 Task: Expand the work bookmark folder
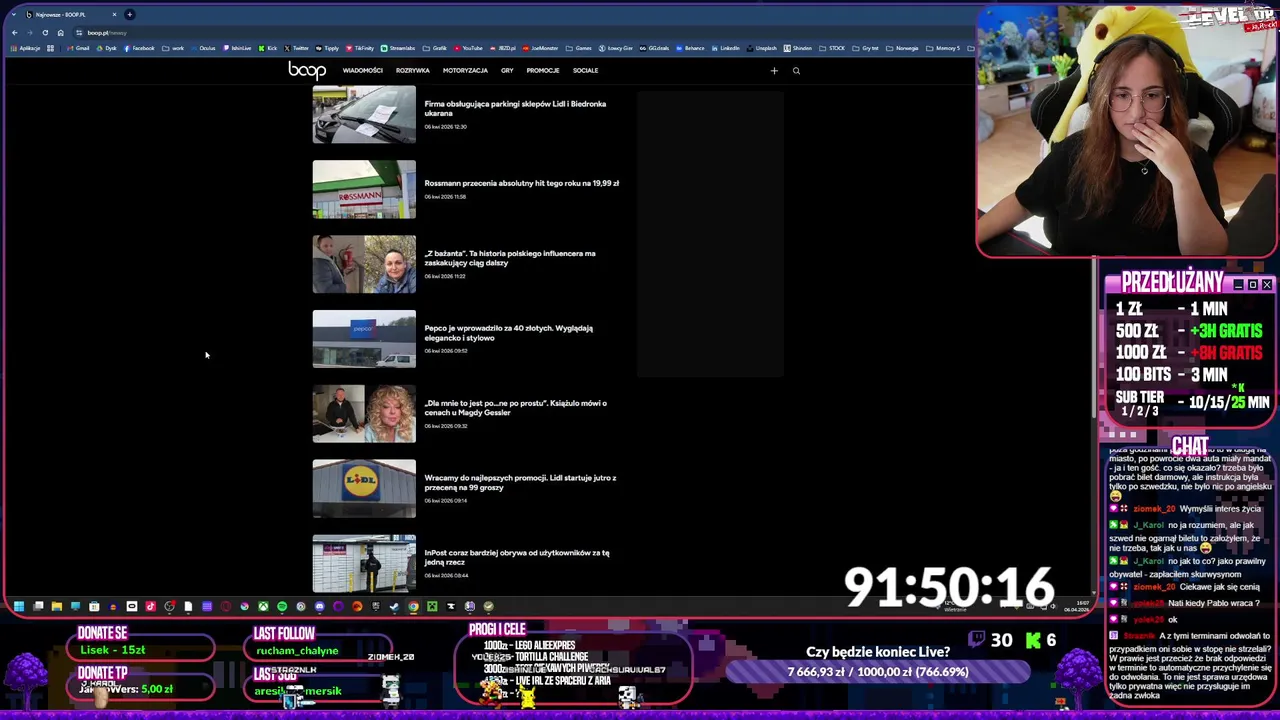pyautogui.click(x=172, y=48)
